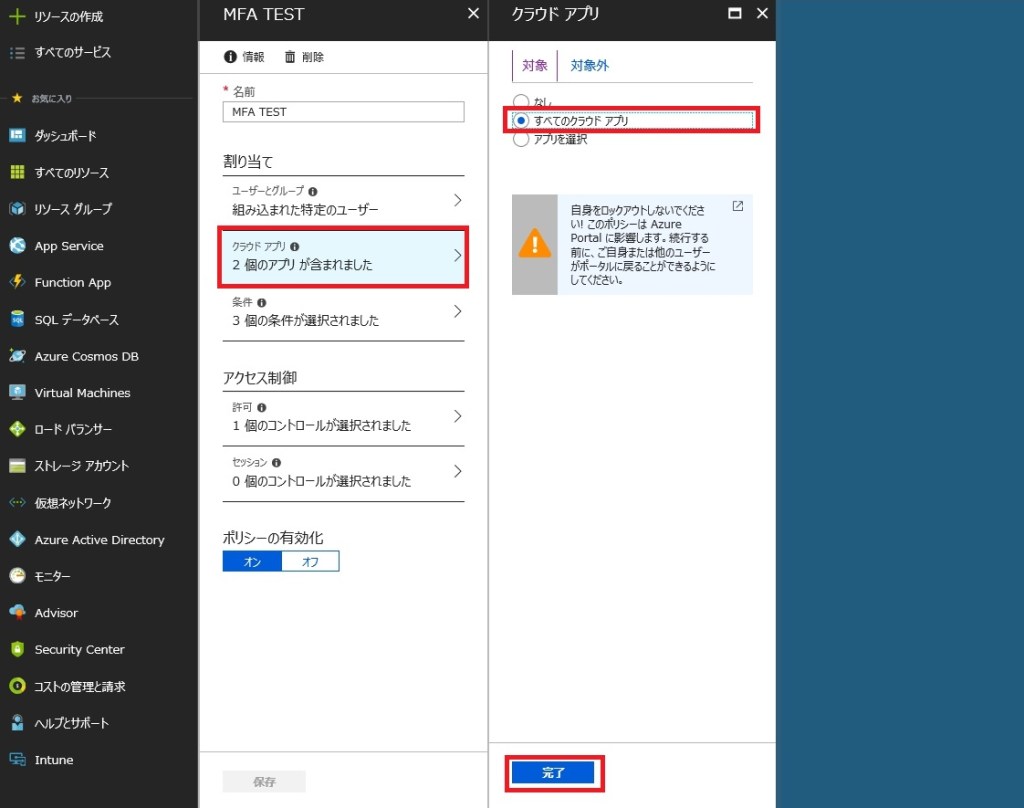Click the info icon beside クラウド アプリ label
This screenshot has height=808, width=1024.
[x=295, y=247]
